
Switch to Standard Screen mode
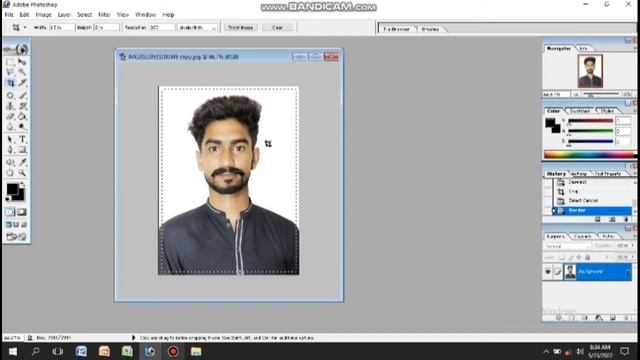tap(9, 224)
